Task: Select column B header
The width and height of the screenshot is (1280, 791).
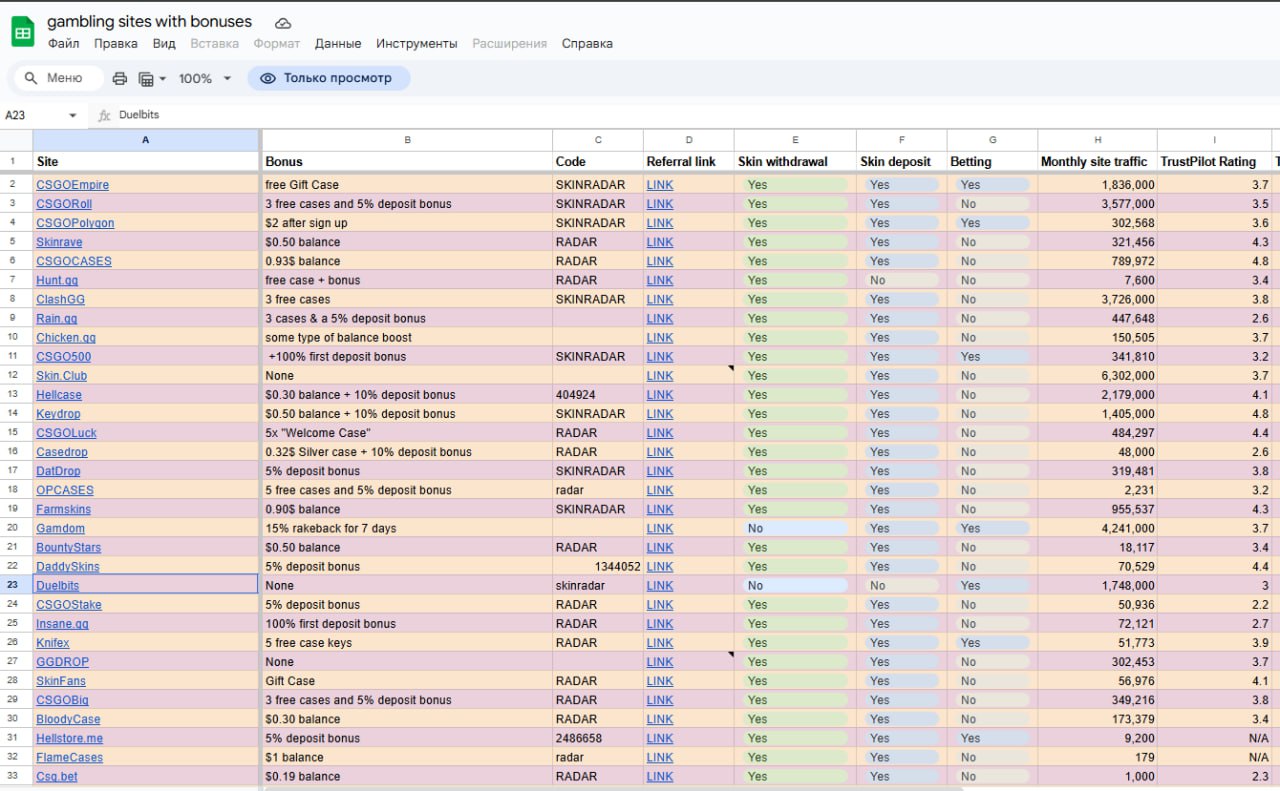Action: pos(407,140)
